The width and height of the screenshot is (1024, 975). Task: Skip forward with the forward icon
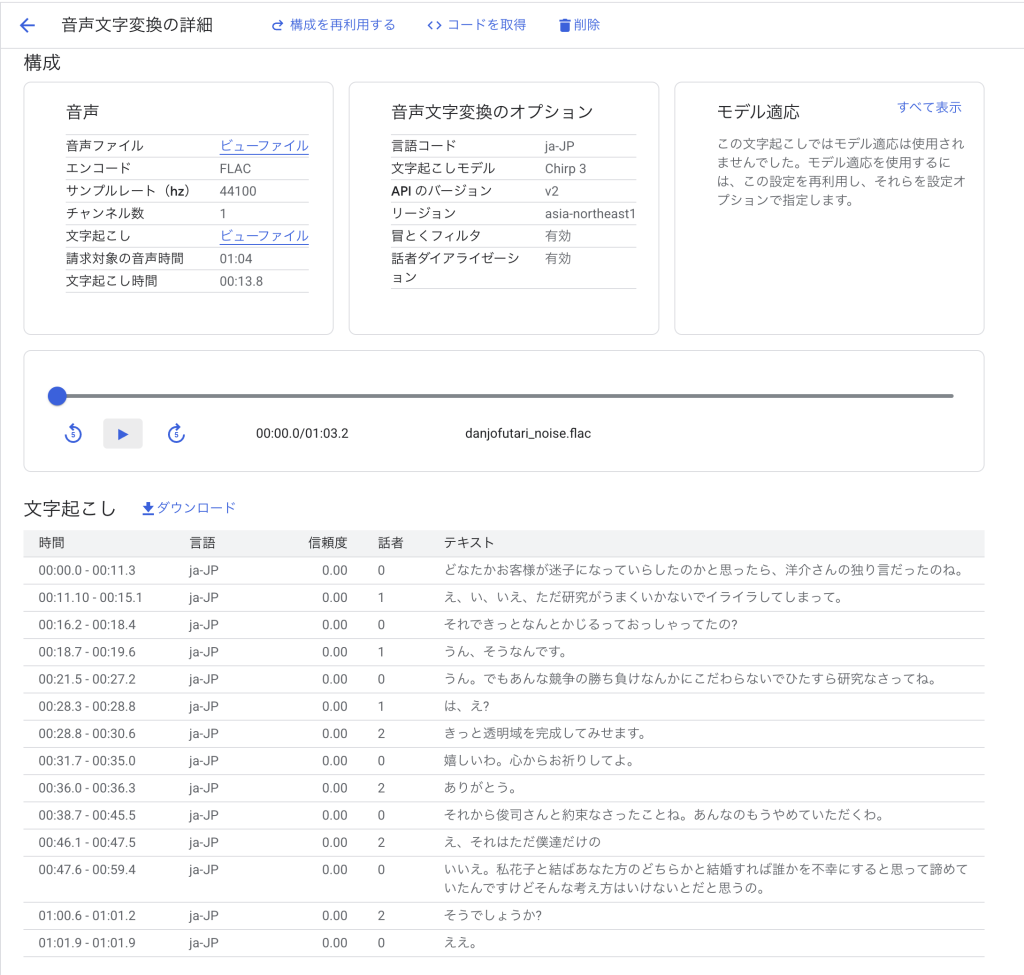[176, 433]
